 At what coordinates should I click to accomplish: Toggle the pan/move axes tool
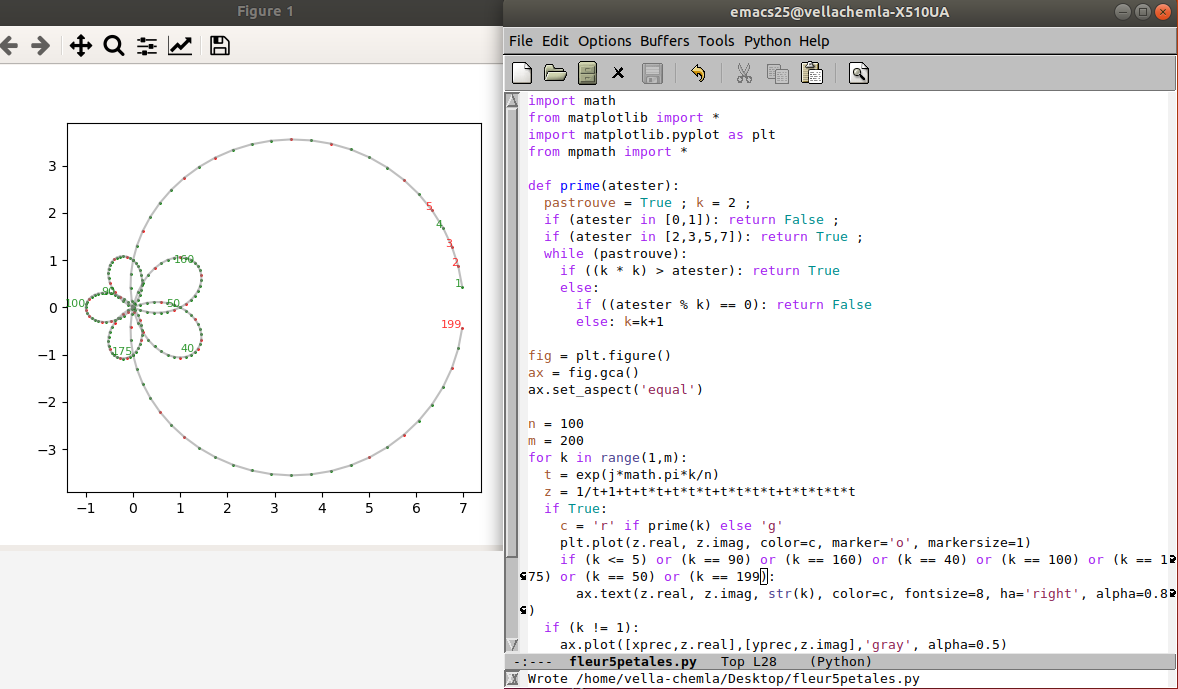tap(80, 46)
